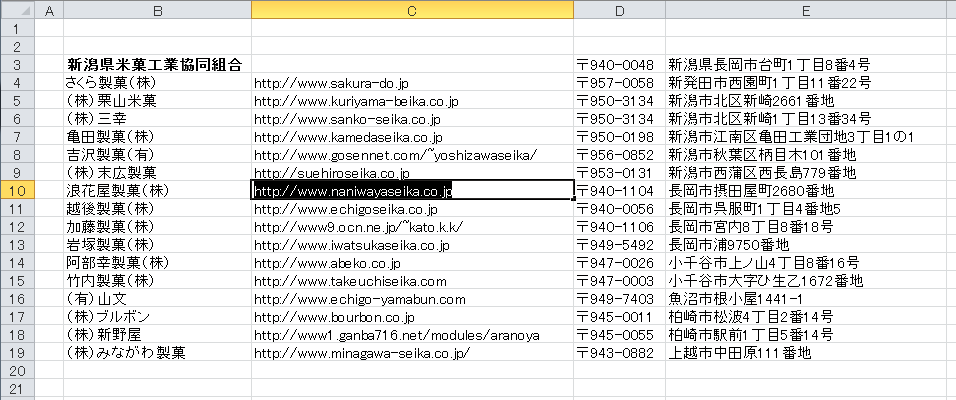Viewport: 956px width, 400px height.
Task: Click address 新潟市江南区亀田工業団地3丁目1の1
Action: (x=791, y=137)
